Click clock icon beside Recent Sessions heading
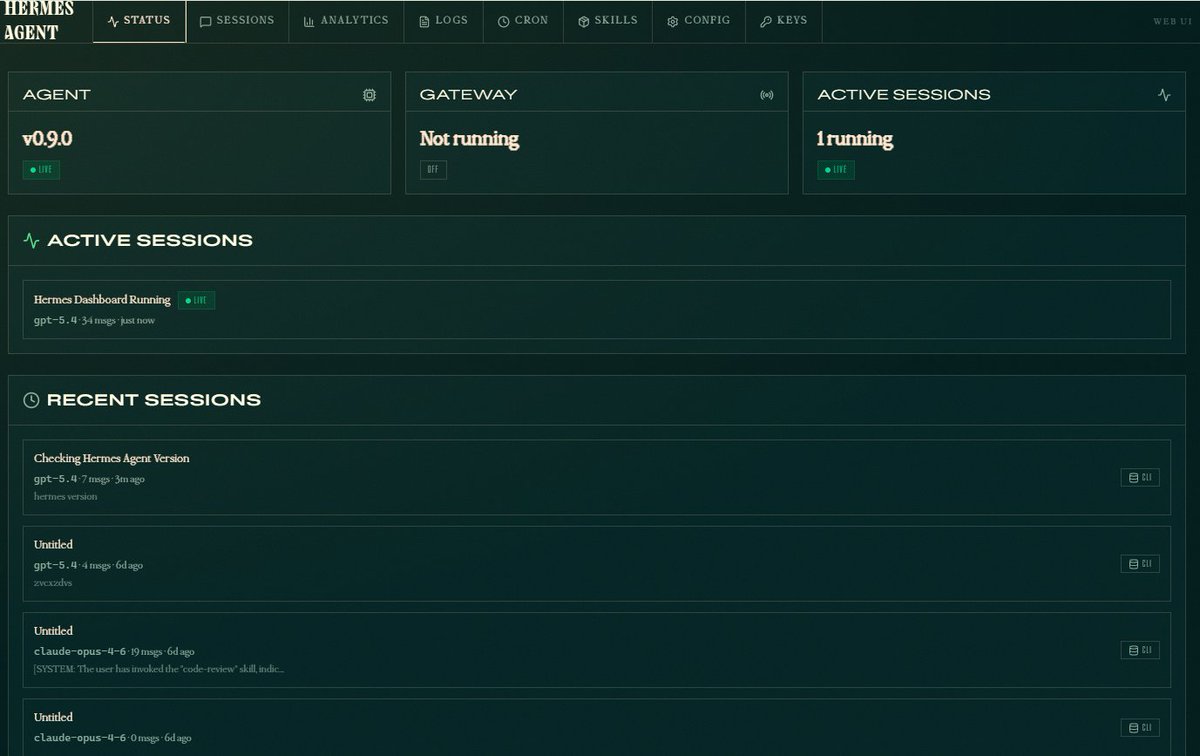This screenshot has width=1200, height=756. (x=32, y=400)
